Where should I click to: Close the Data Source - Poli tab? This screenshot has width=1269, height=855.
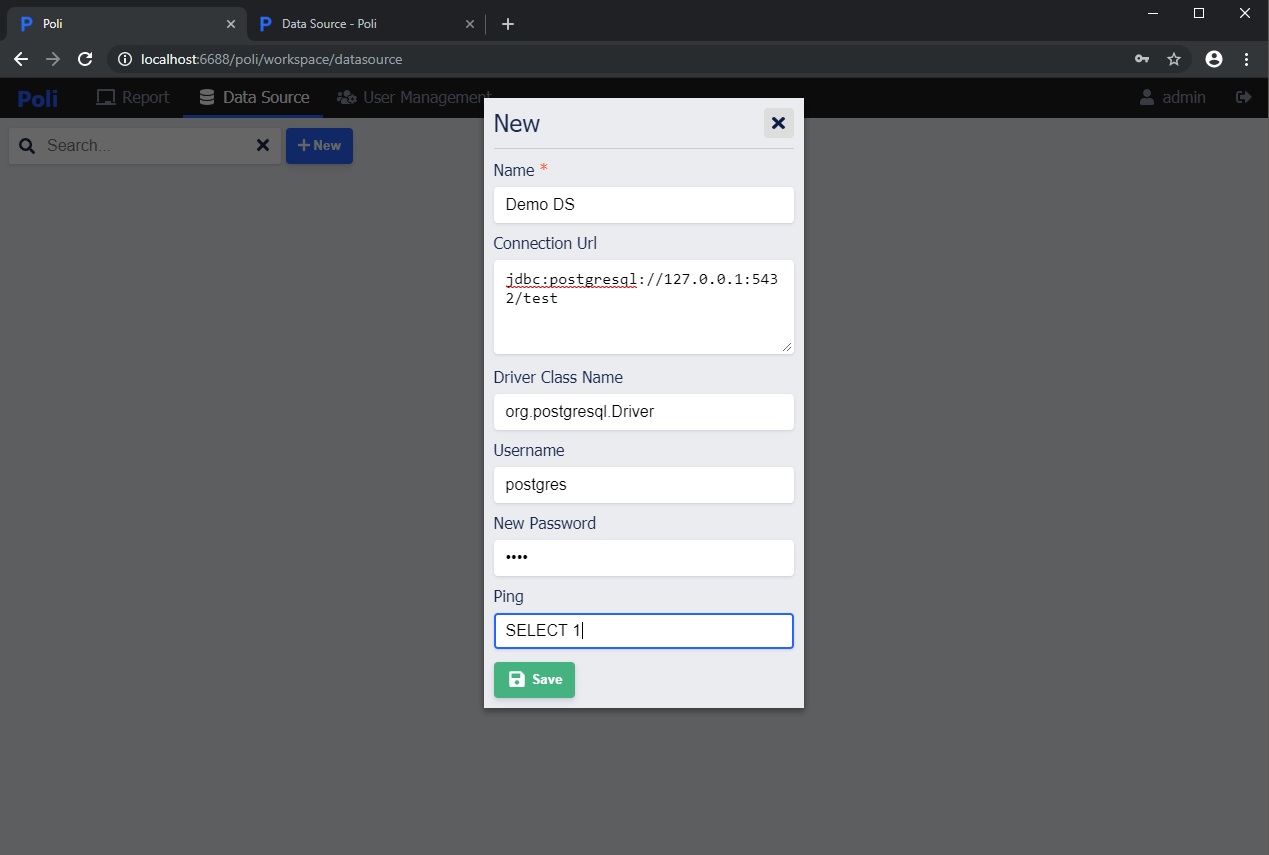[x=470, y=24]
